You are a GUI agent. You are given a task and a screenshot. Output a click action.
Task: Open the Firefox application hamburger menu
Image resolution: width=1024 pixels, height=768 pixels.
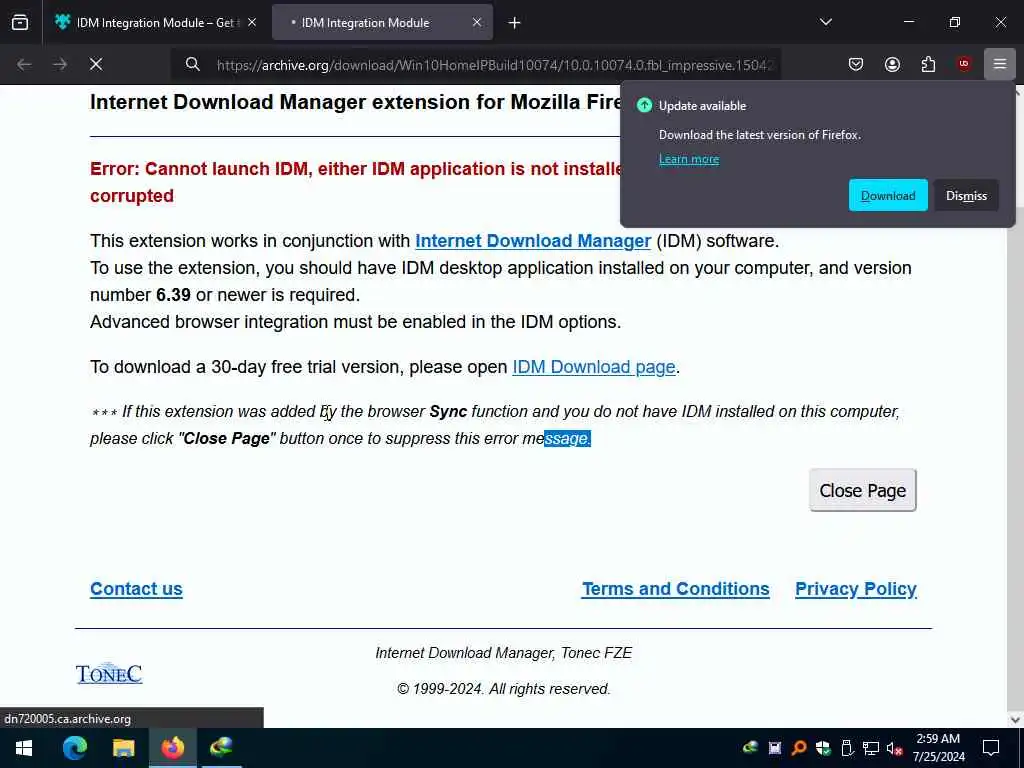pos(1000,64)
